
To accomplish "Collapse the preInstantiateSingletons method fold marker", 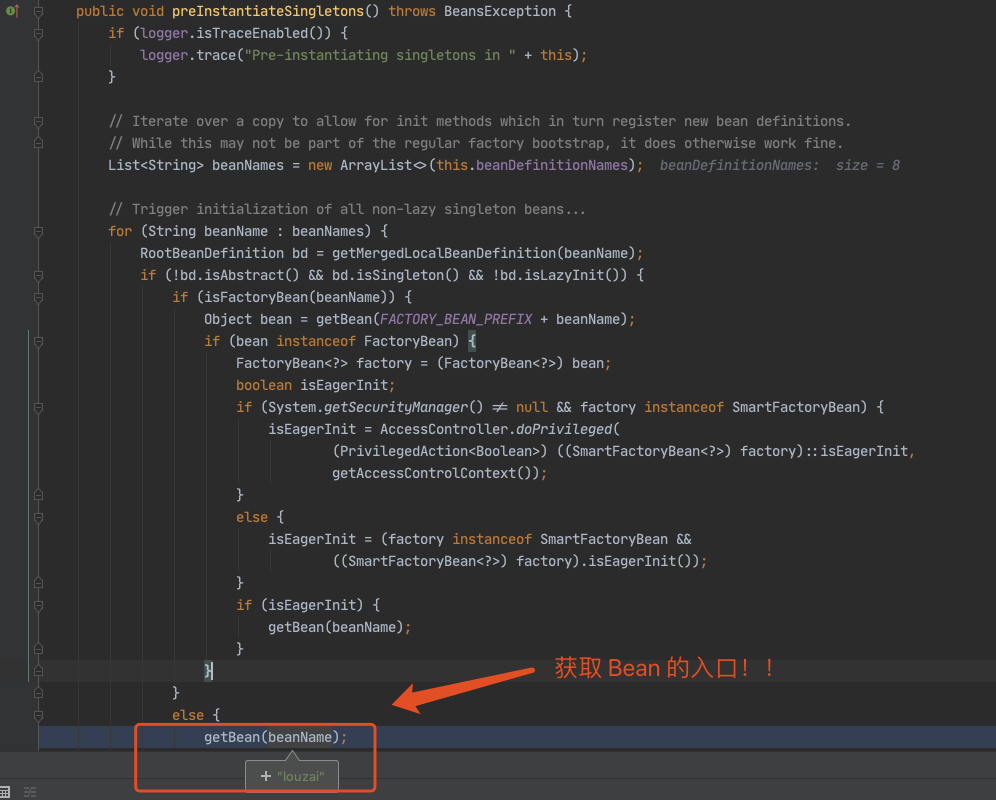I will tap(38, 11).
